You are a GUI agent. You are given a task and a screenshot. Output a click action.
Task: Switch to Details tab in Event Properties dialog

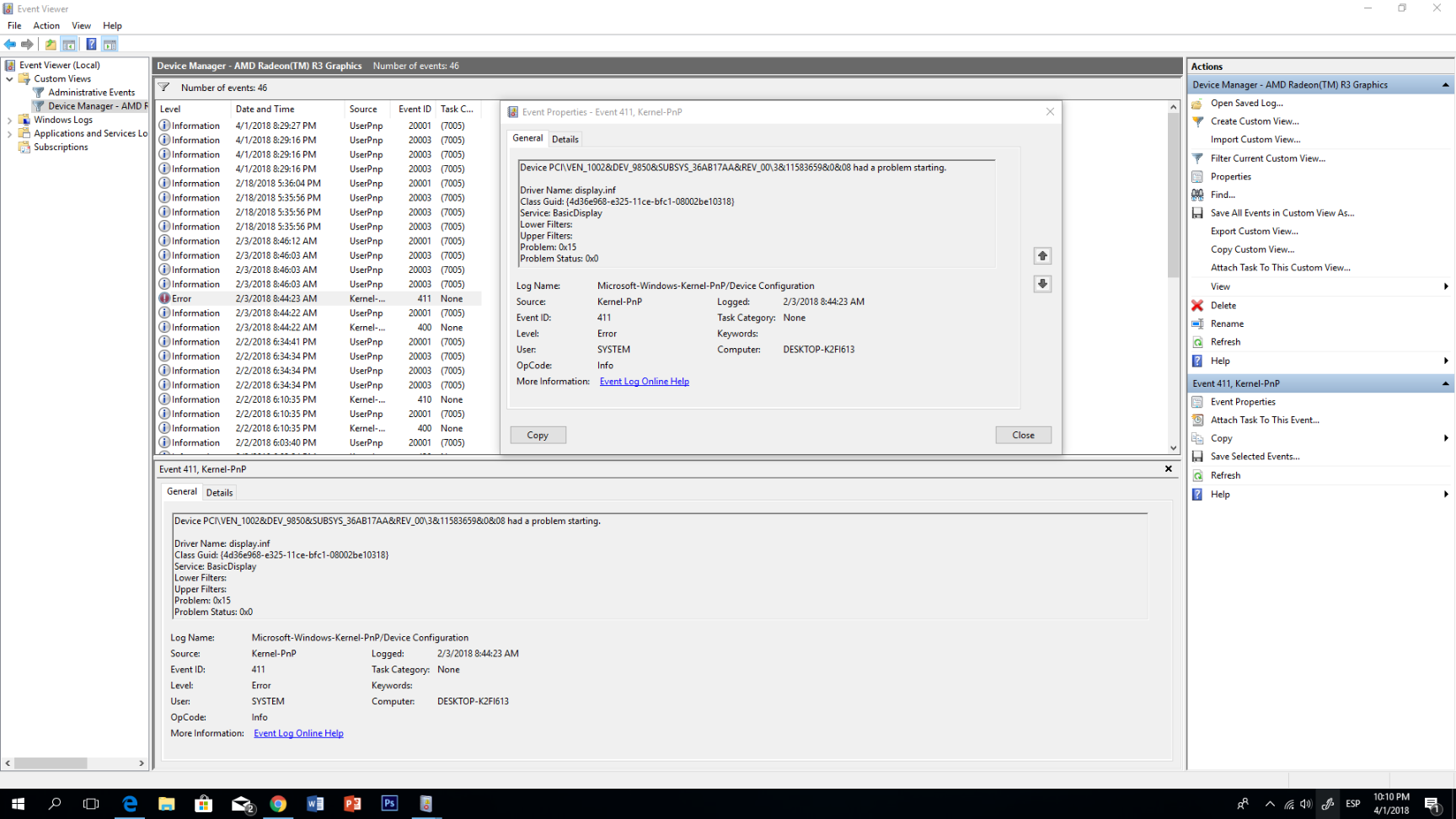(565, 139)
